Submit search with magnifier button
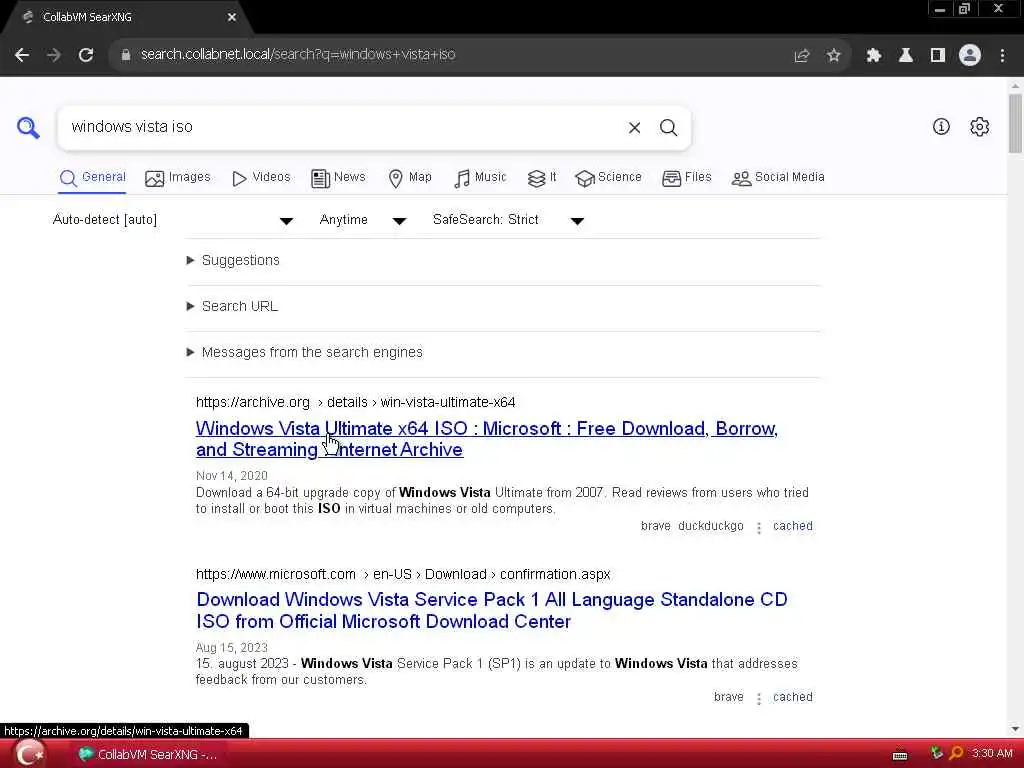Screen dimensions: 1024x768 click(668, 128)
